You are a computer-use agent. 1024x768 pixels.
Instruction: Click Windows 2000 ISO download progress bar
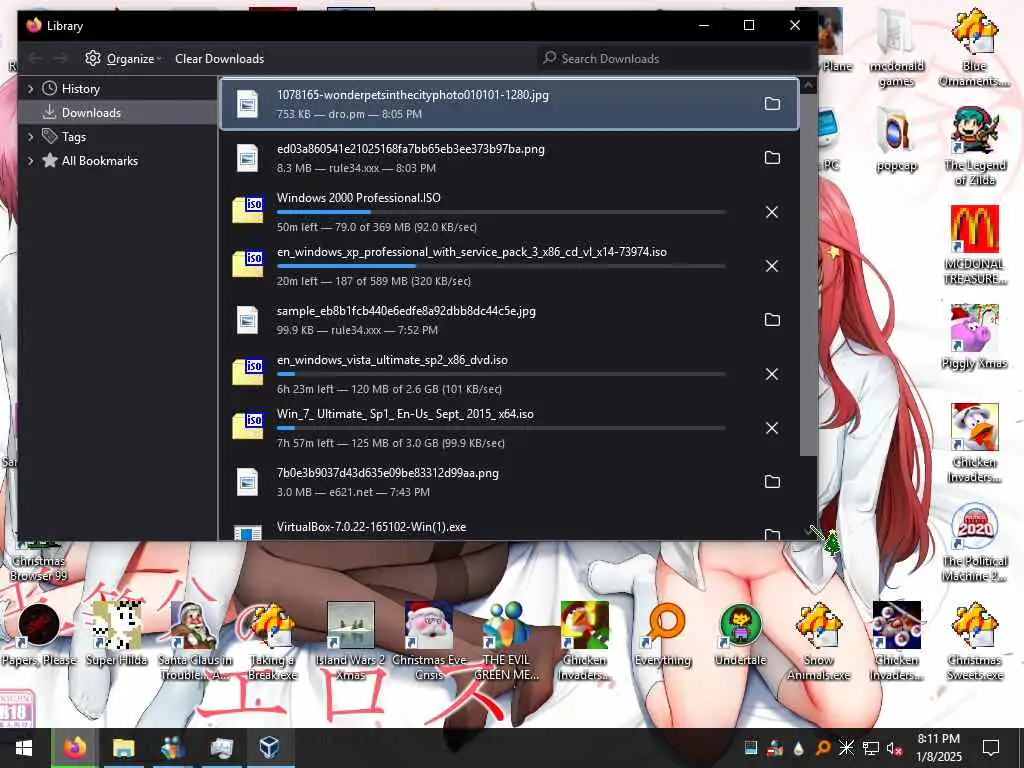[501, 212]
